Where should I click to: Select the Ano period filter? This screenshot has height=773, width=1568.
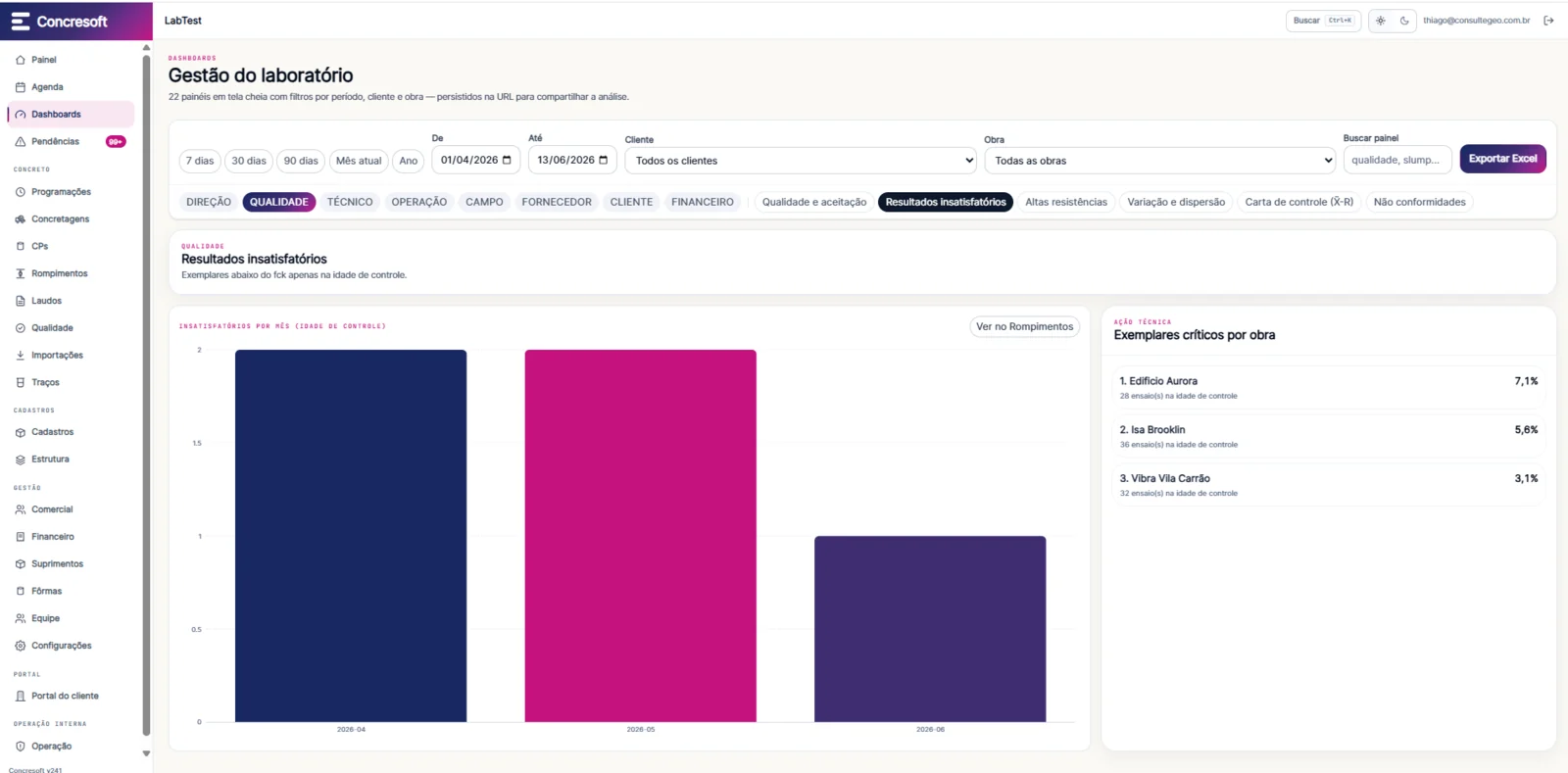tap(409, 161)
